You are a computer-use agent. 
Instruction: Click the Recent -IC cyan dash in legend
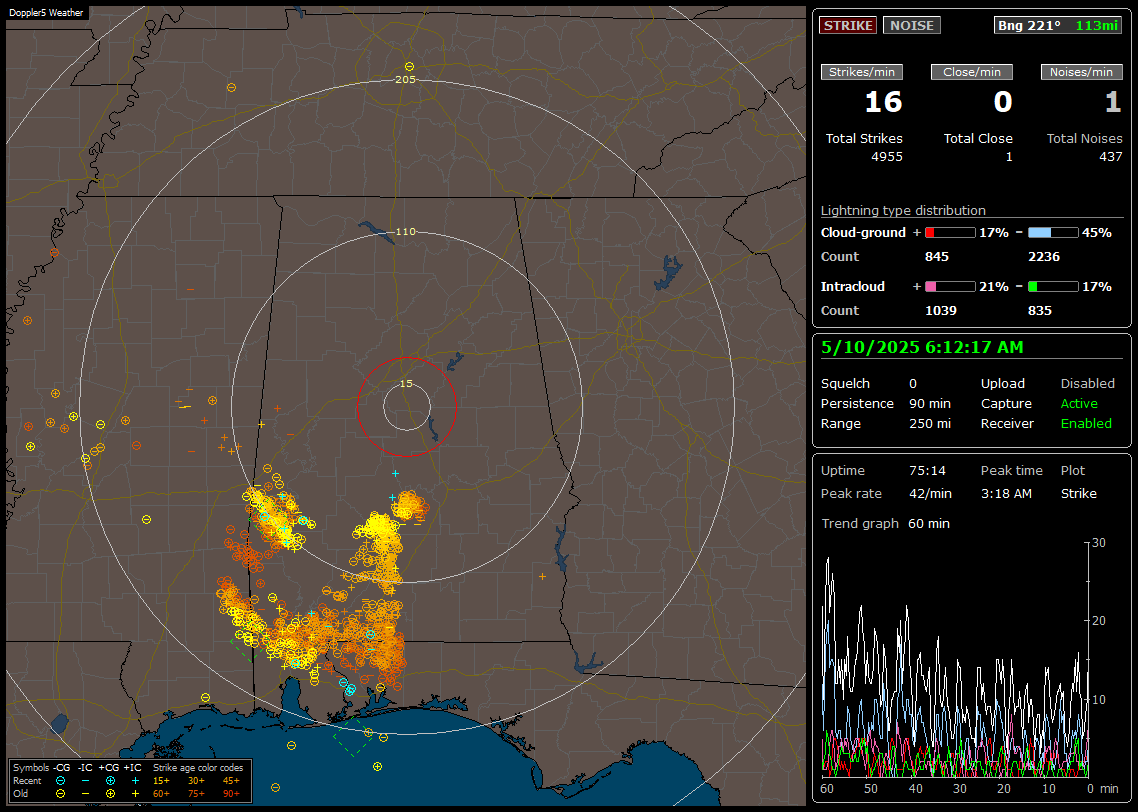click(86, 781)
